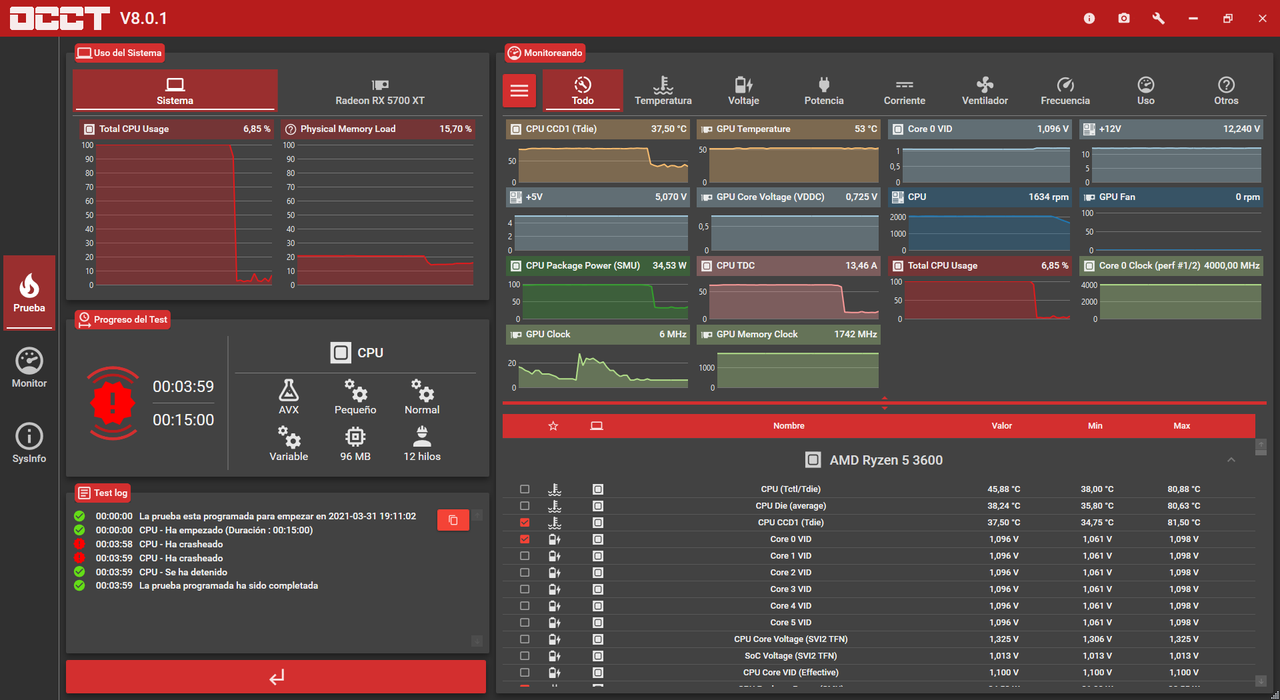
Task: Click the AVX instruction set option
Action: pyautogui.click(x=289, y=397)
